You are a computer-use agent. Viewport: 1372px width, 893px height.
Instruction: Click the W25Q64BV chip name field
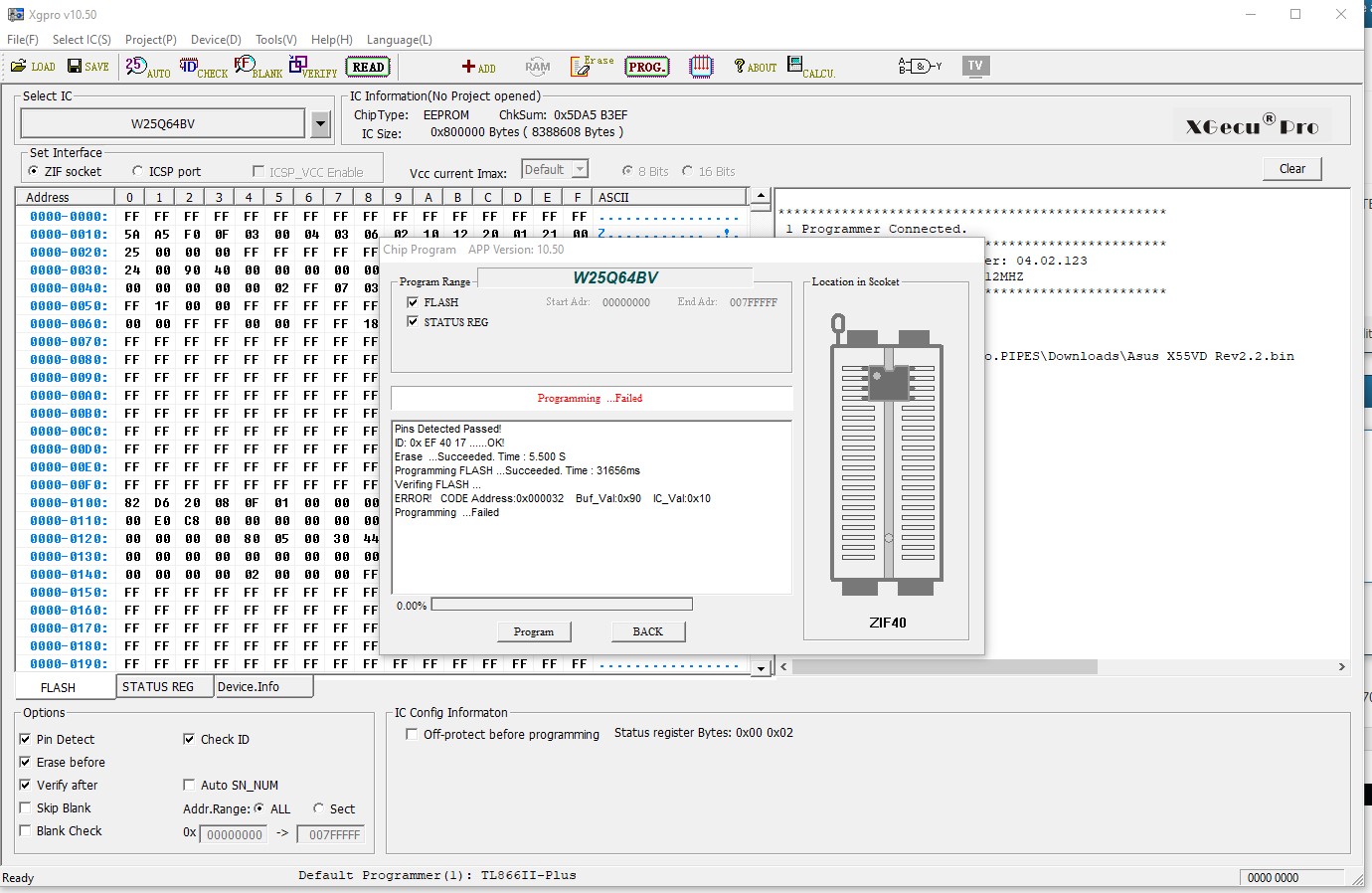pos(163,124)
